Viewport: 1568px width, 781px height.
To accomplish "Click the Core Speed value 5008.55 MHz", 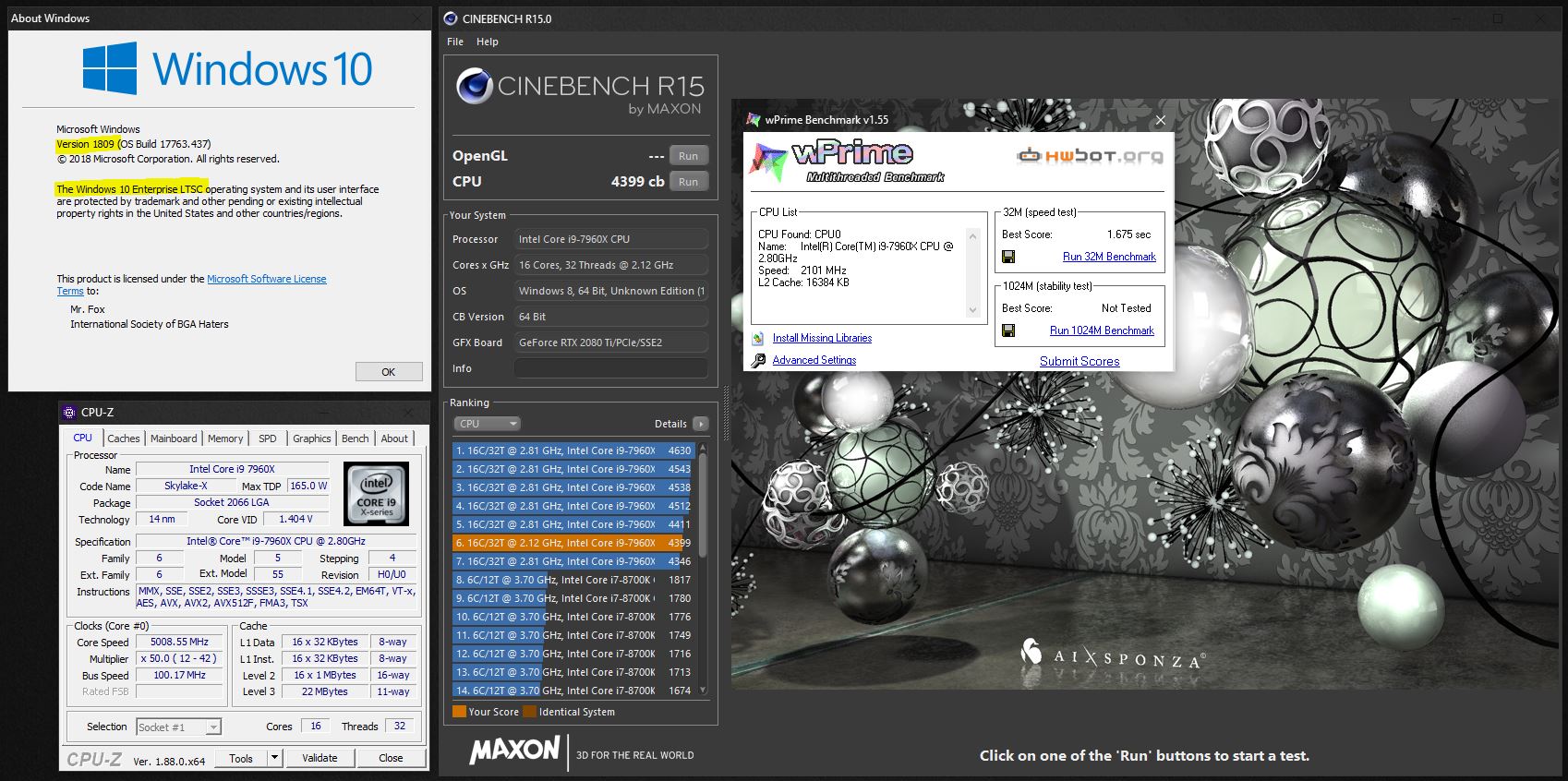I will coord(180,642).
